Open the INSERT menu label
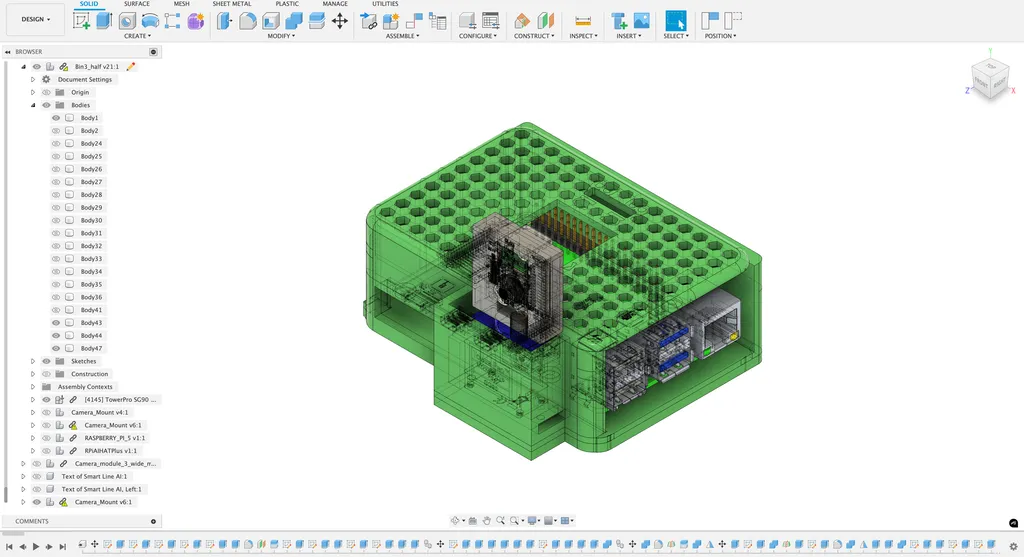This screenshot has height=557, width=1024. 629,36
